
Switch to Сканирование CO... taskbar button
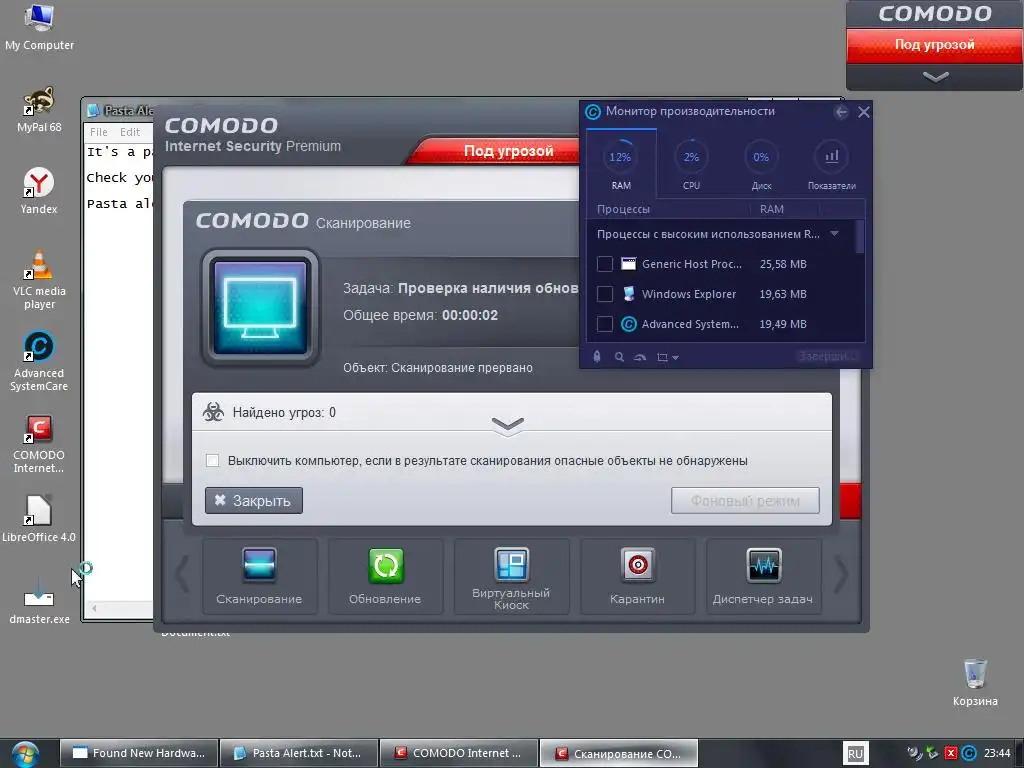(619, 754)
